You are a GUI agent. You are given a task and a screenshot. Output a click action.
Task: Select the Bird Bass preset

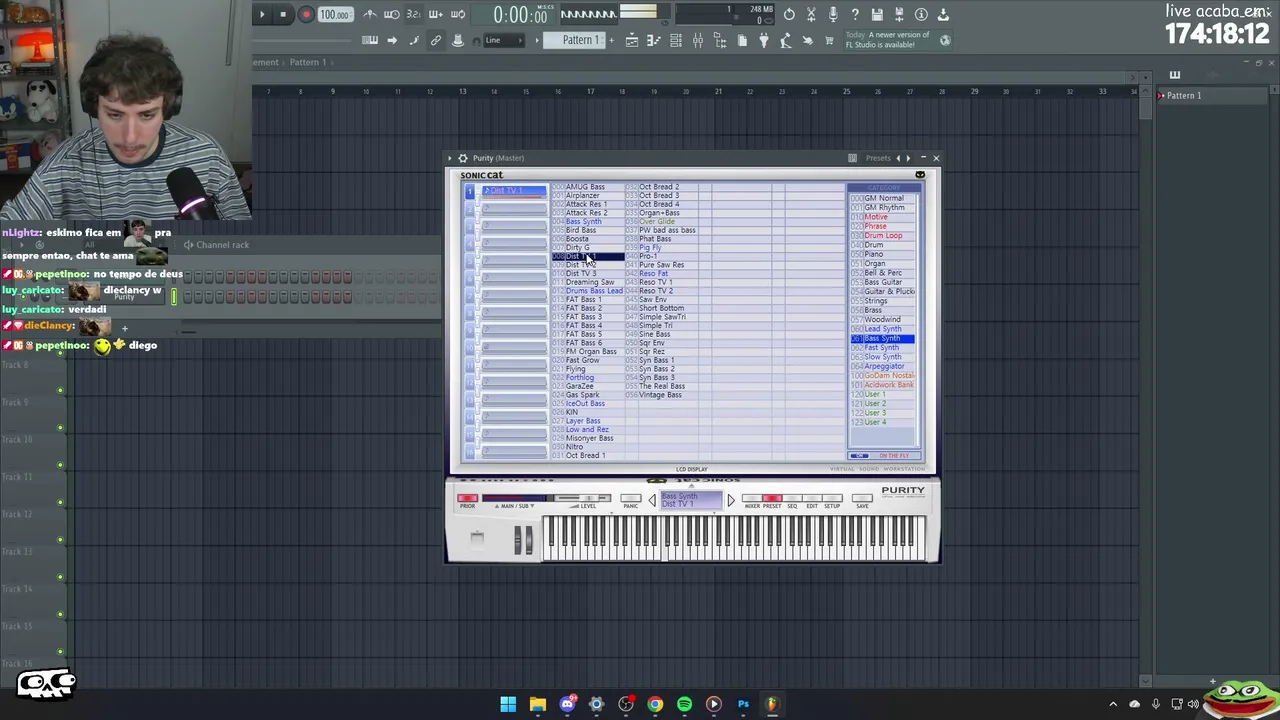581,230
